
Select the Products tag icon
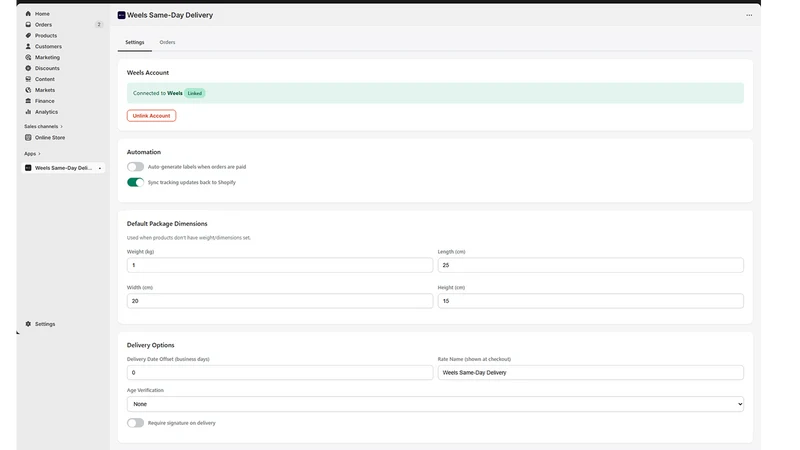pos(28,36)
